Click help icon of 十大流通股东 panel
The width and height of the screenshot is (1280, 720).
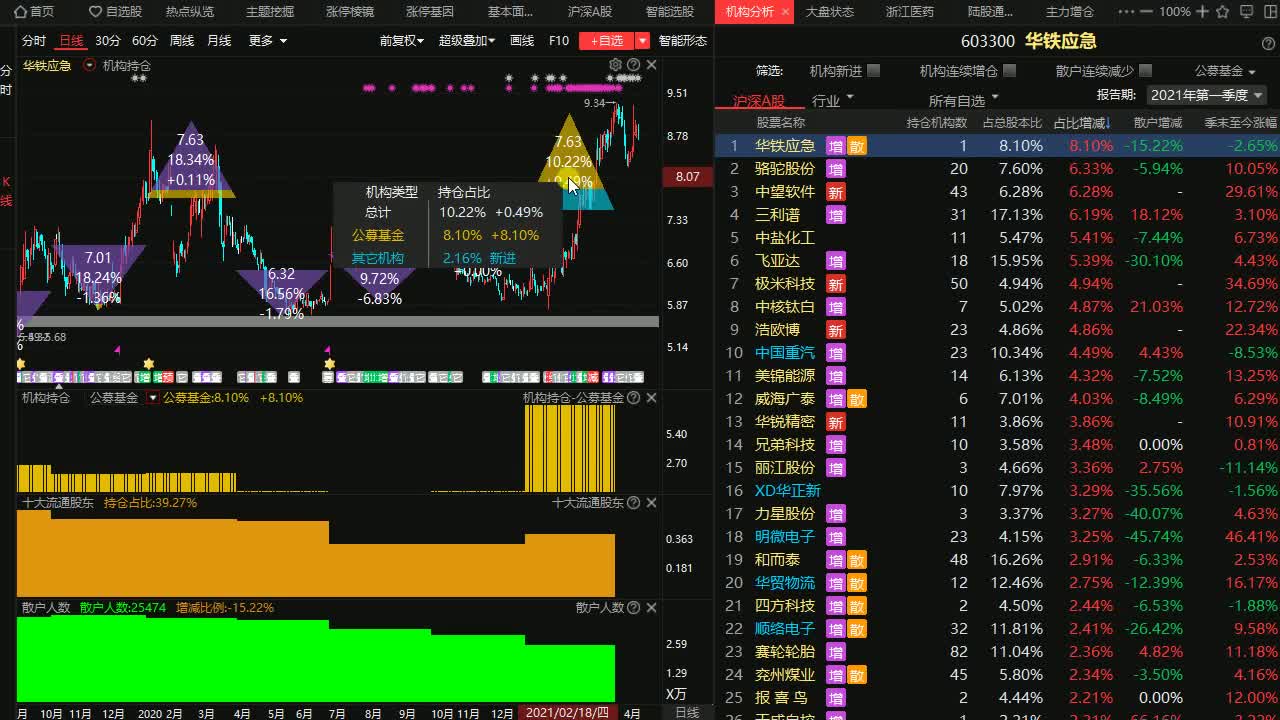point(633,503)
